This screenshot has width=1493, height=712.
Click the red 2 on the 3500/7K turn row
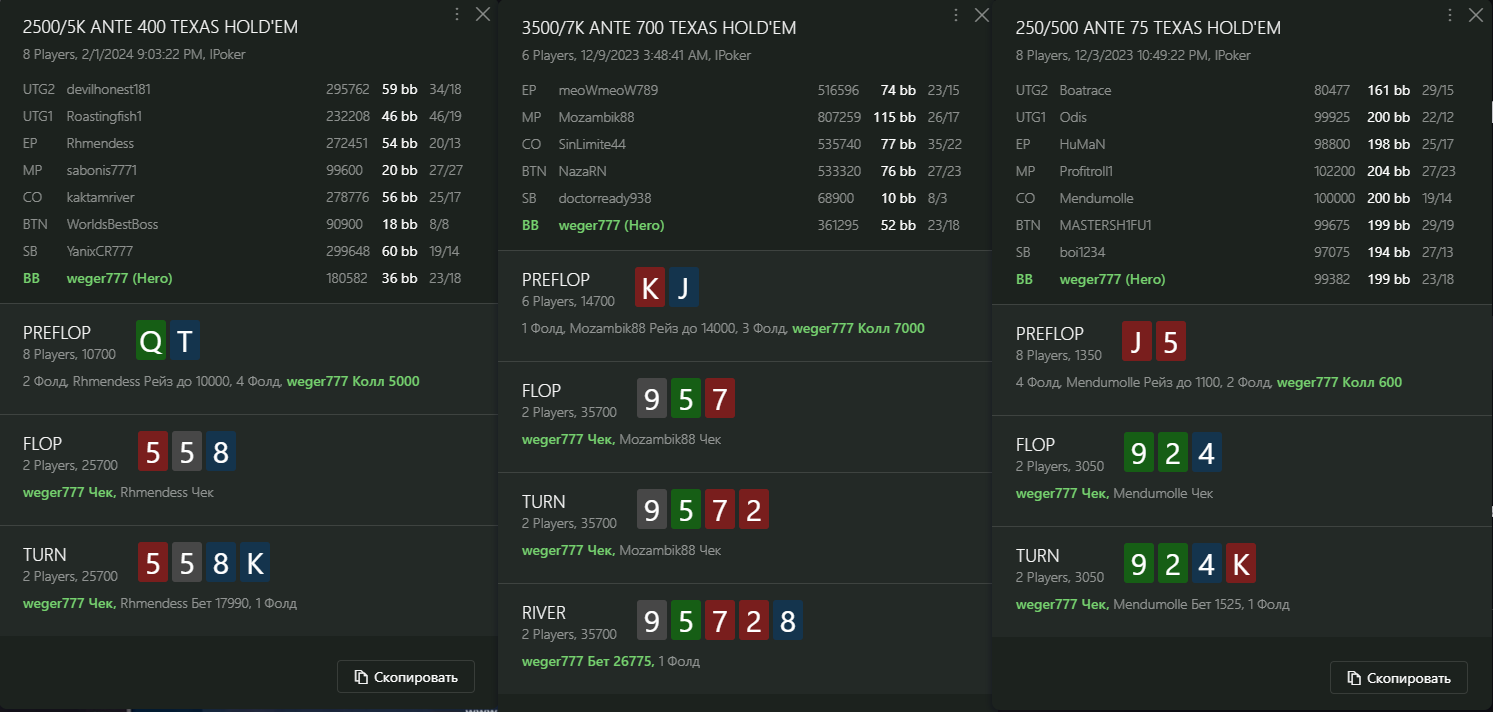753,511
